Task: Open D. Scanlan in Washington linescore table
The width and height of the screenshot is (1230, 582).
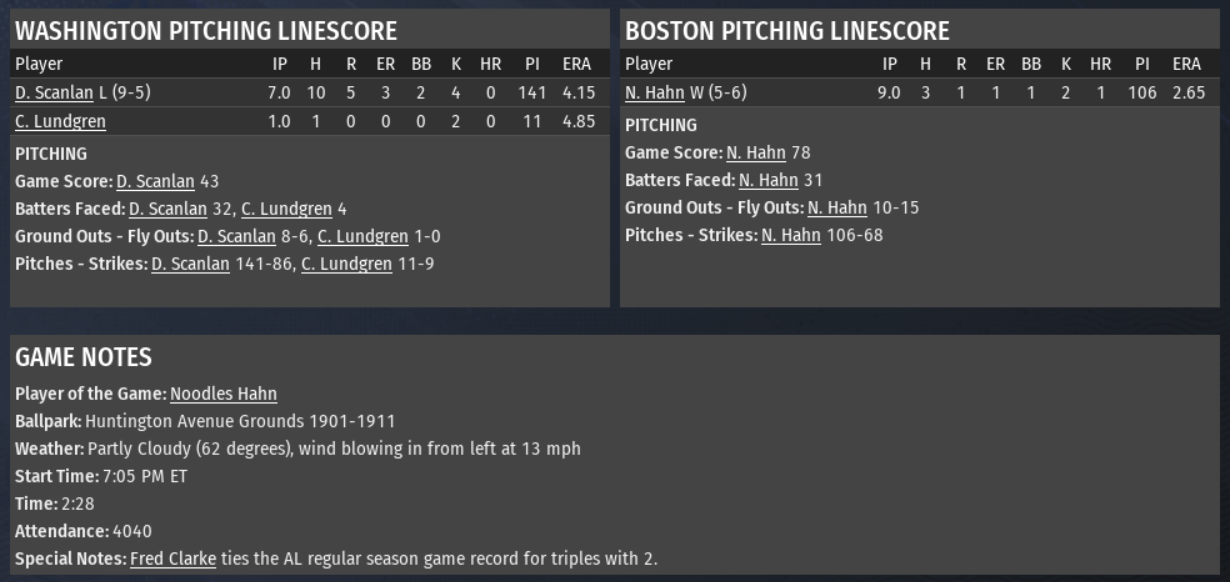Action: click(54, 93)
